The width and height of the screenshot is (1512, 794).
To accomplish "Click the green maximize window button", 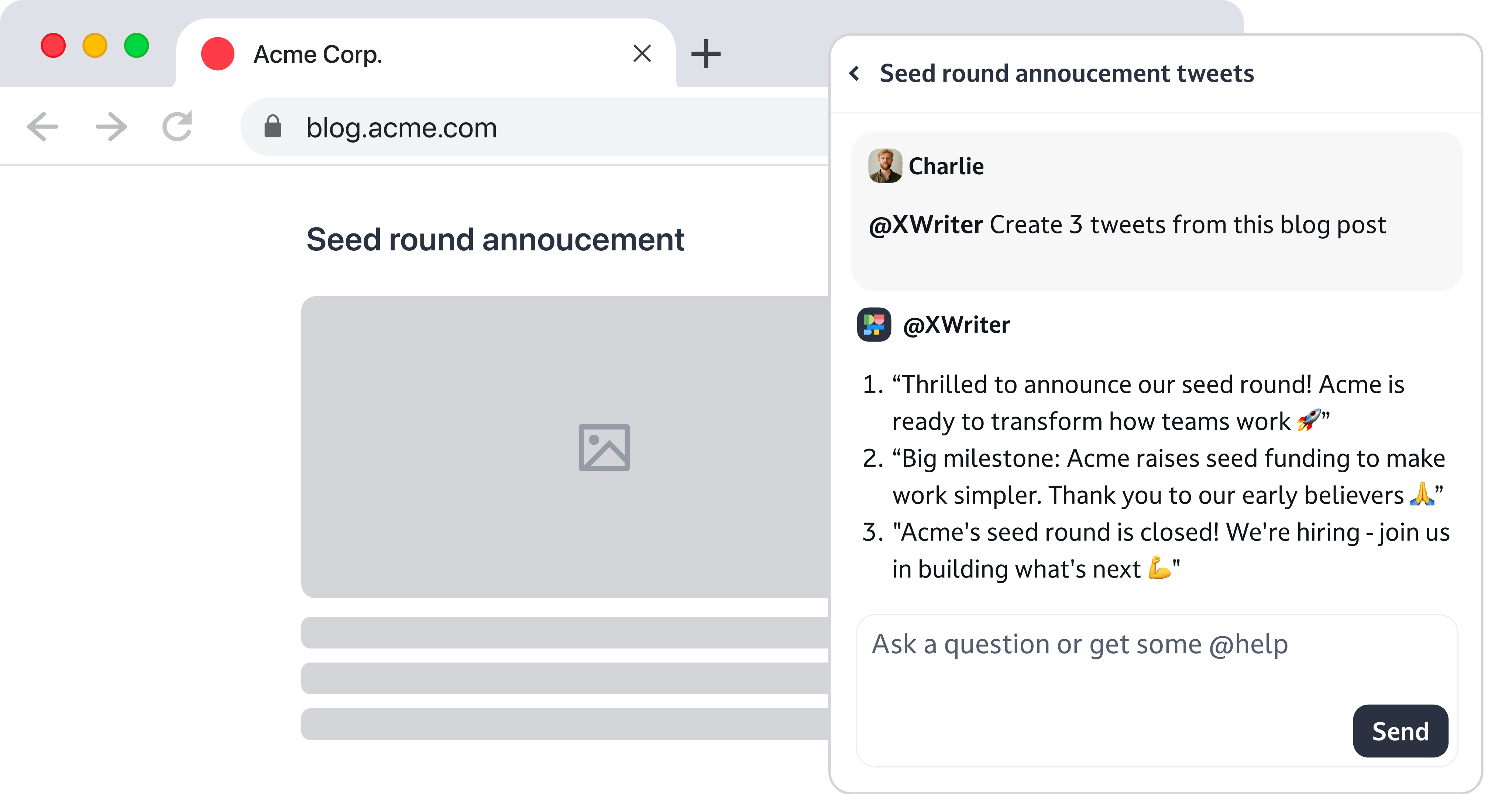I will point(137,46).
